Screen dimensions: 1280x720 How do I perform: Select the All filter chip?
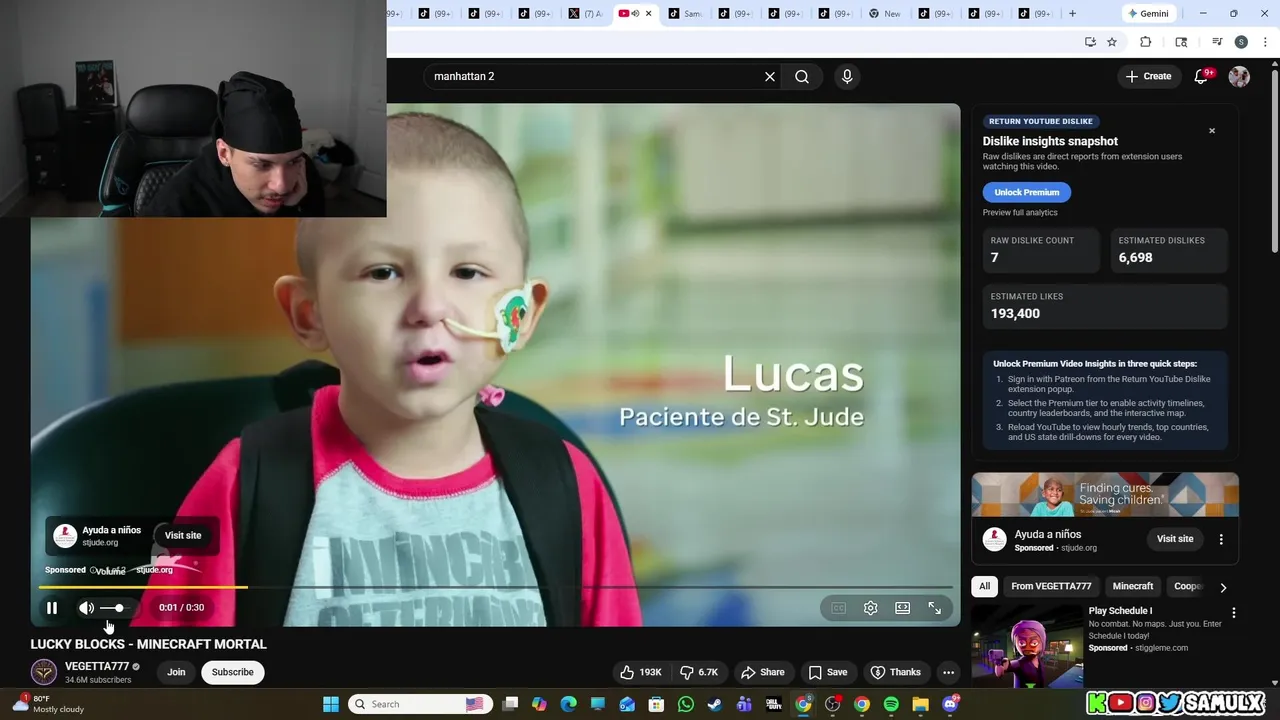pos(985,586)
